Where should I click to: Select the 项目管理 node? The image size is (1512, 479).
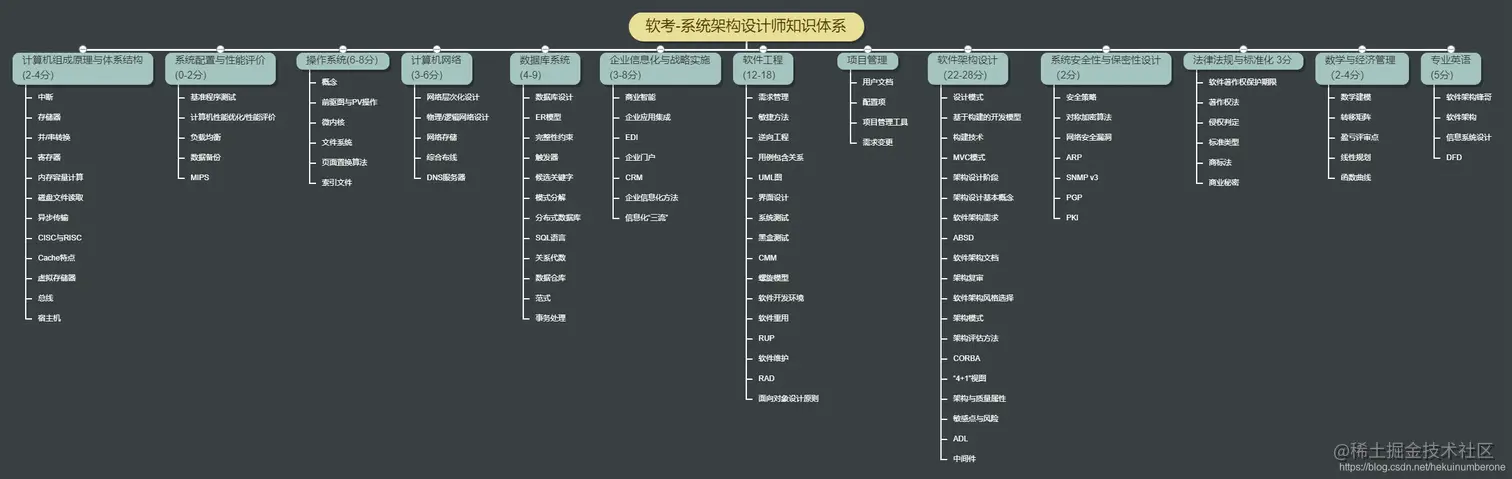coord(867,60)
